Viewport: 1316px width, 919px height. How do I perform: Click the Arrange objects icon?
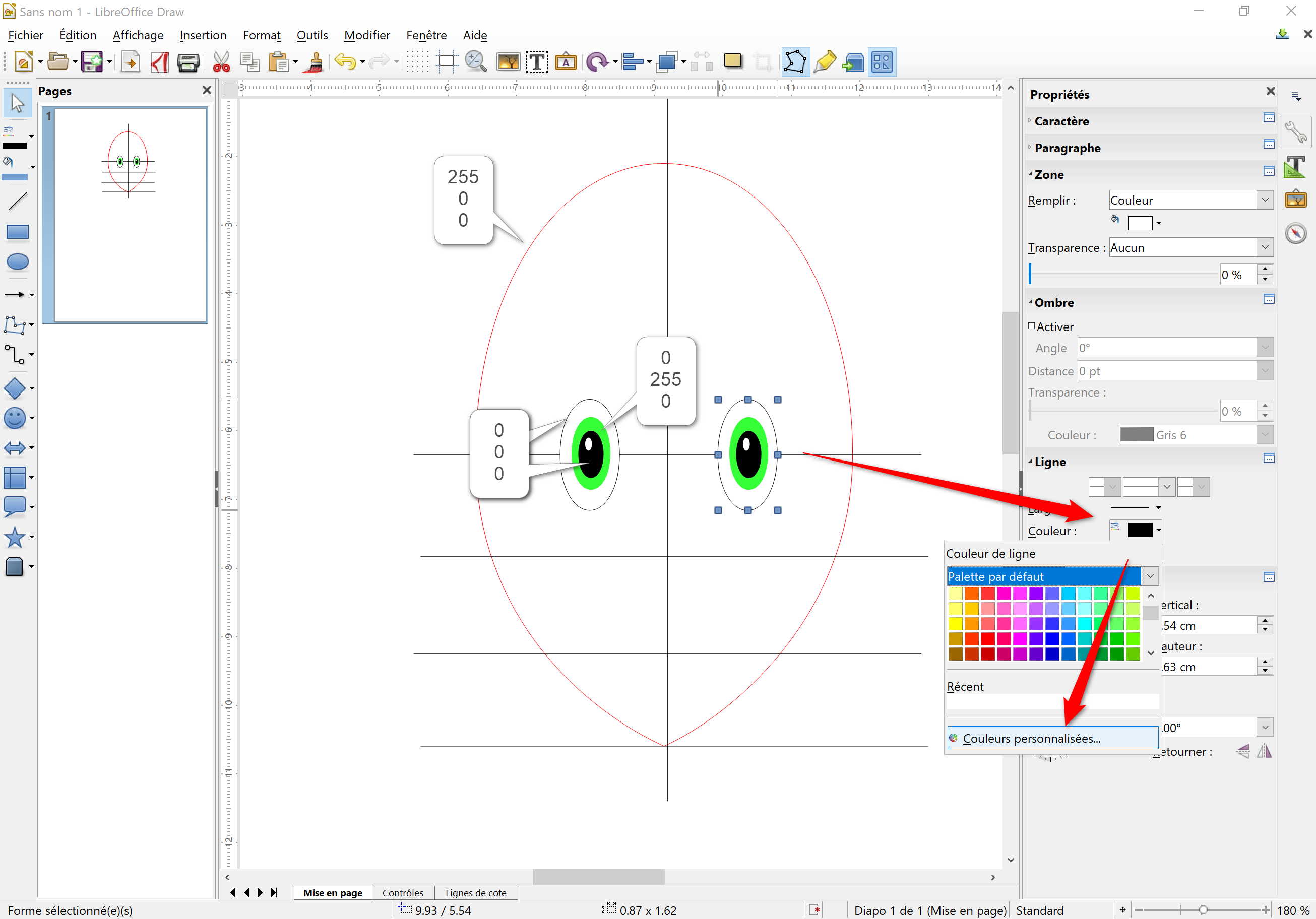pos(667,61)
